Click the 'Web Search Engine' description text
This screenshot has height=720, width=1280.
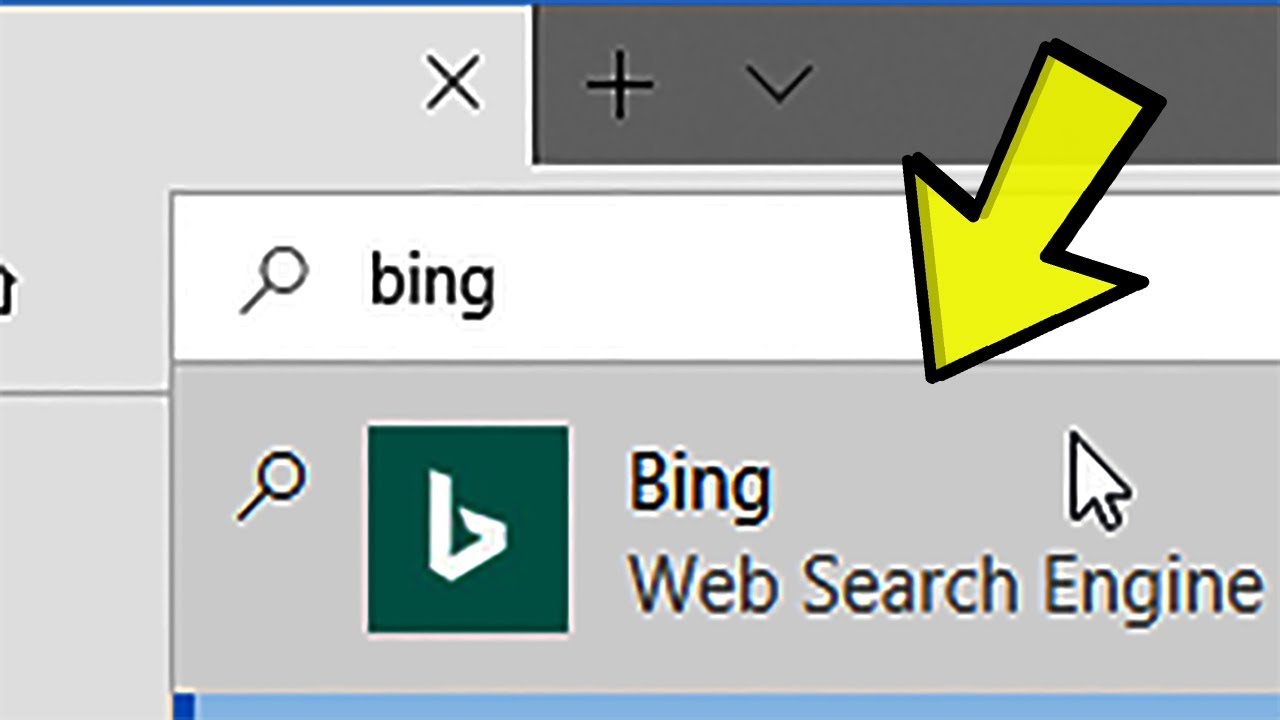[x=944, y=584]
